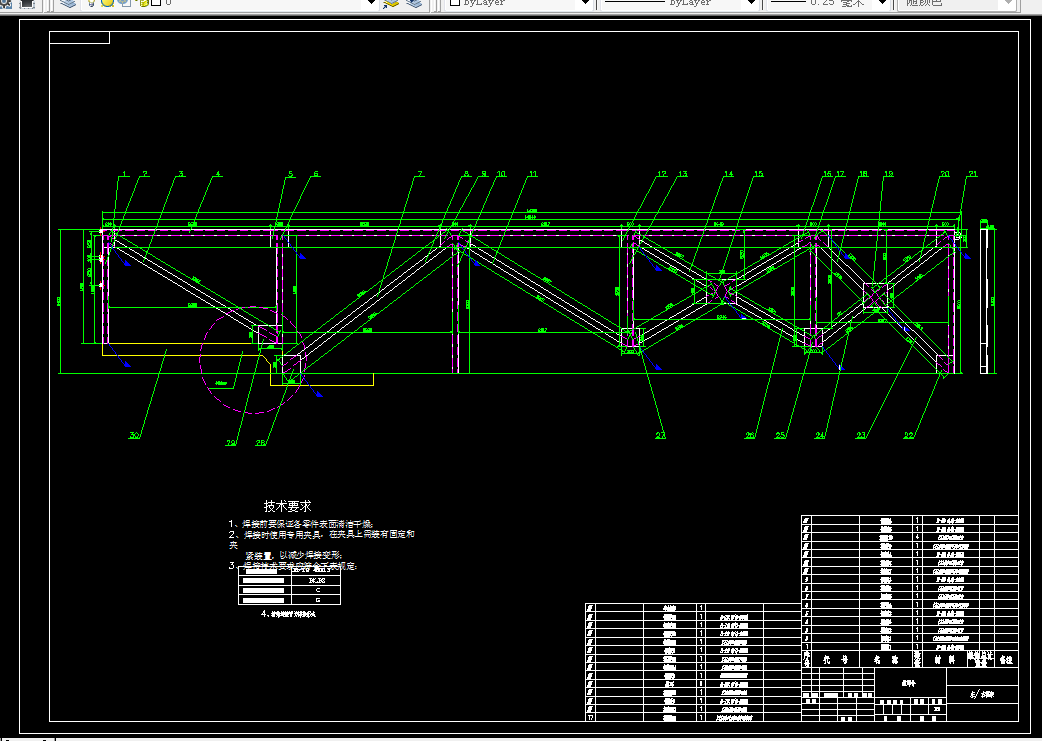Click balloon number 1 label
The image size is (1042, 741).
pos(124,174)
